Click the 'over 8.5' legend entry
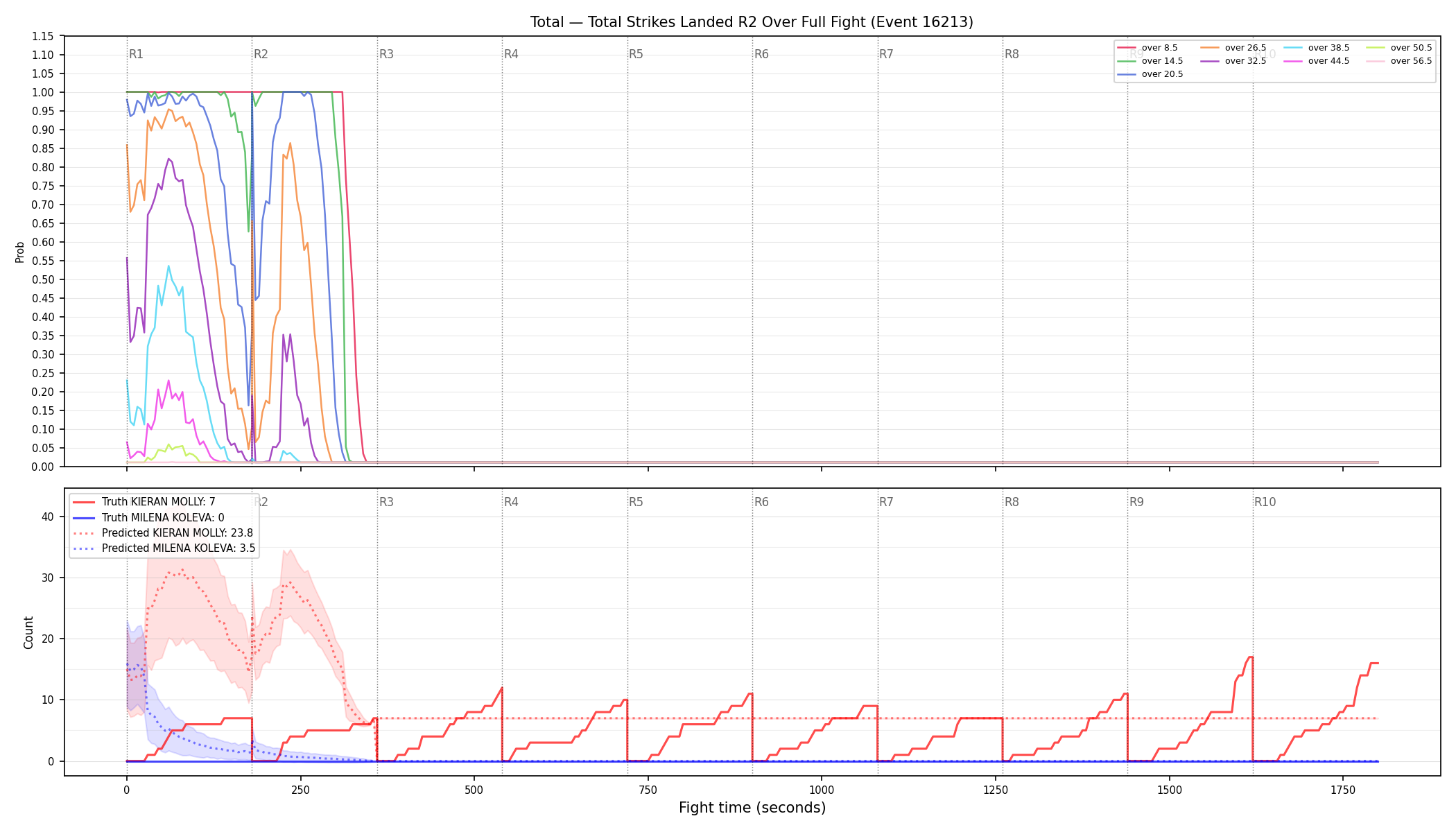Image resolution: width=1456 pixels, height=832 pixels. coord(1148,48)
